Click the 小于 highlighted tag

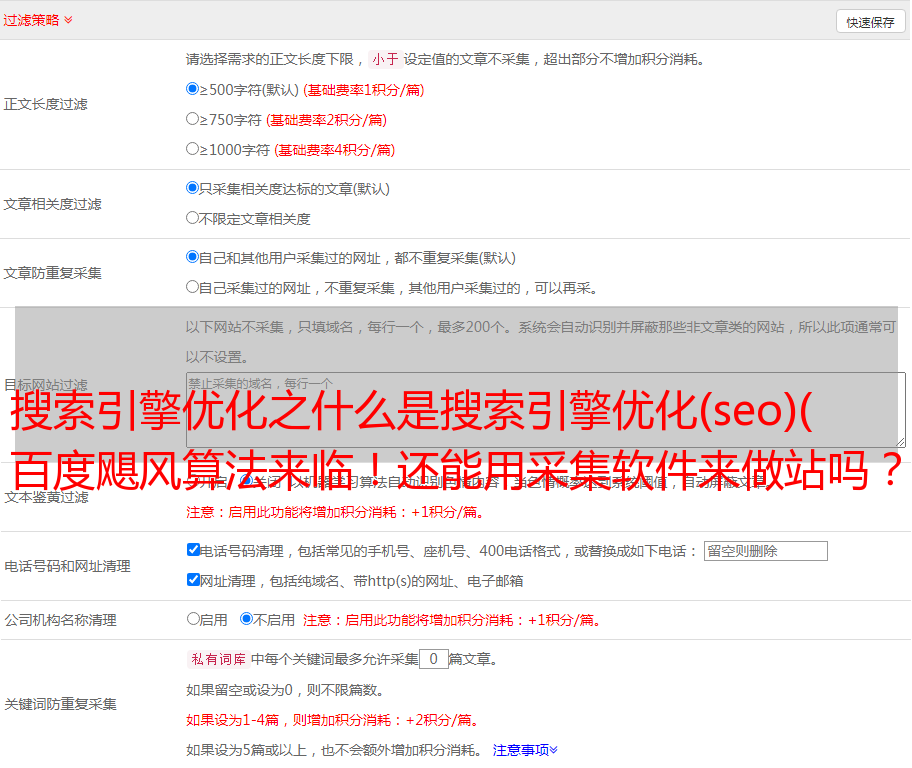click(385, 59)
